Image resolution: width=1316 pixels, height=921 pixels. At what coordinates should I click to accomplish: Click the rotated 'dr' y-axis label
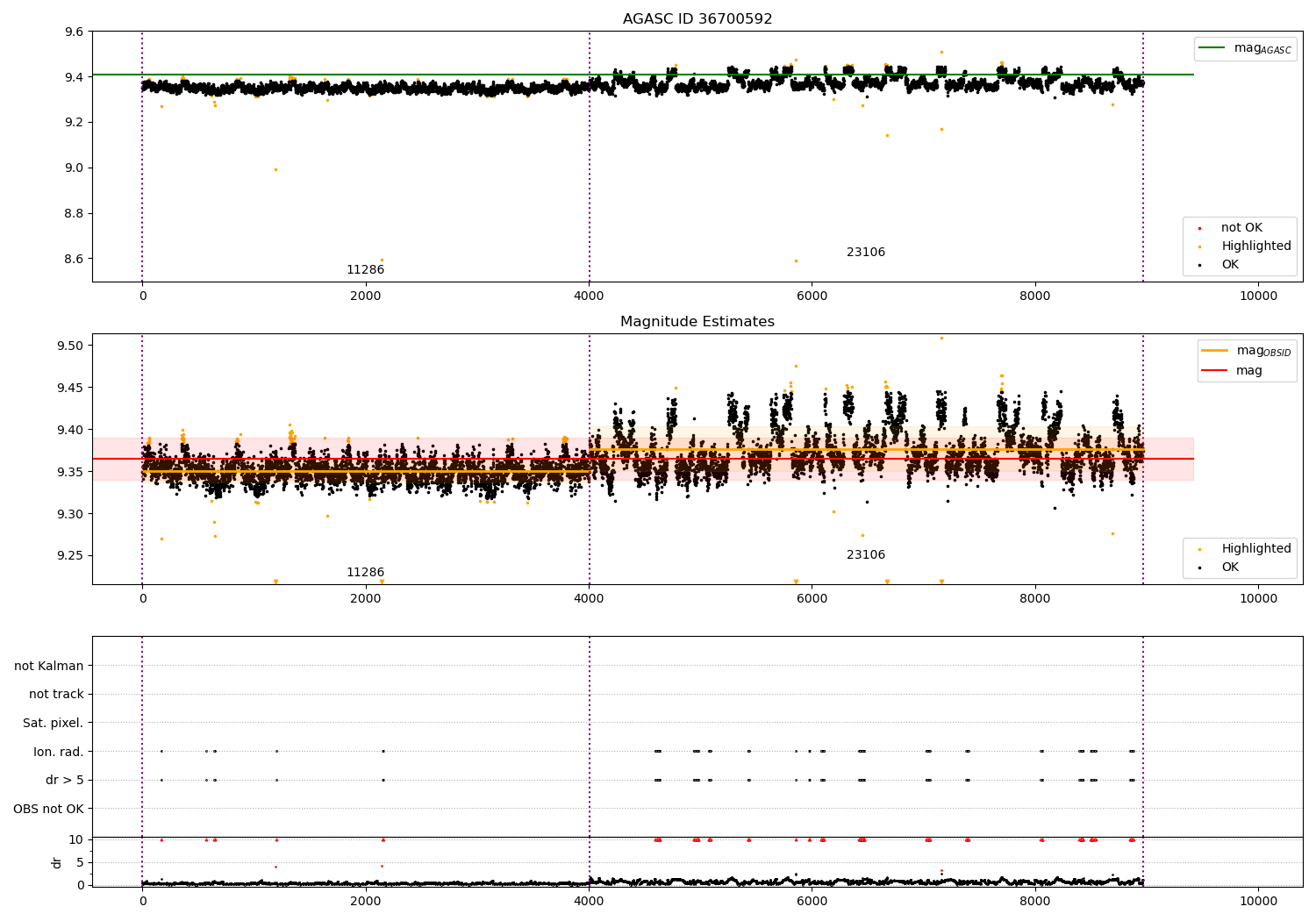click(57, 862)
